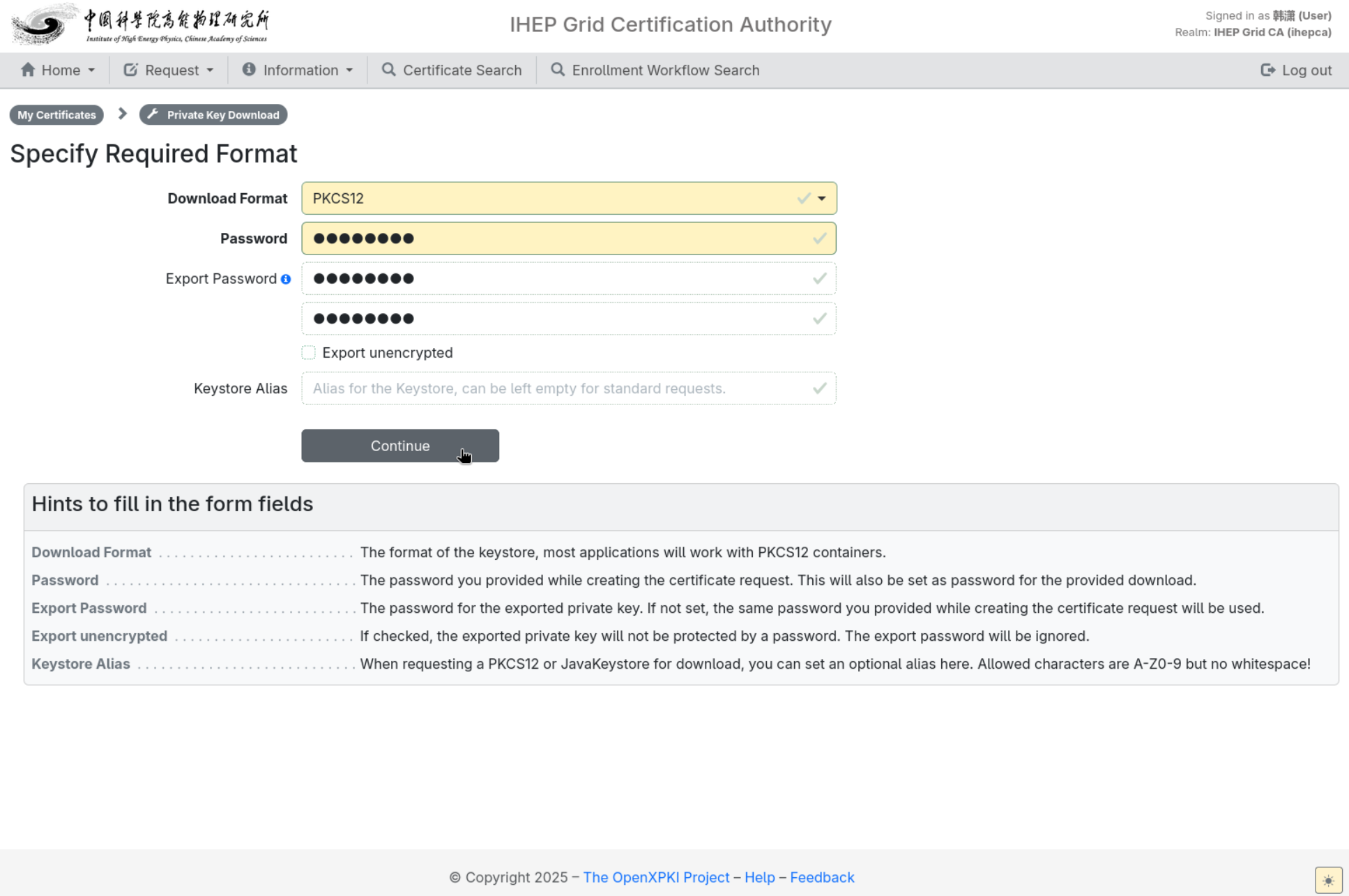1349x896 pixels.
Task: Click the Information circle icon in navbar
Action: tap(249, 70)
